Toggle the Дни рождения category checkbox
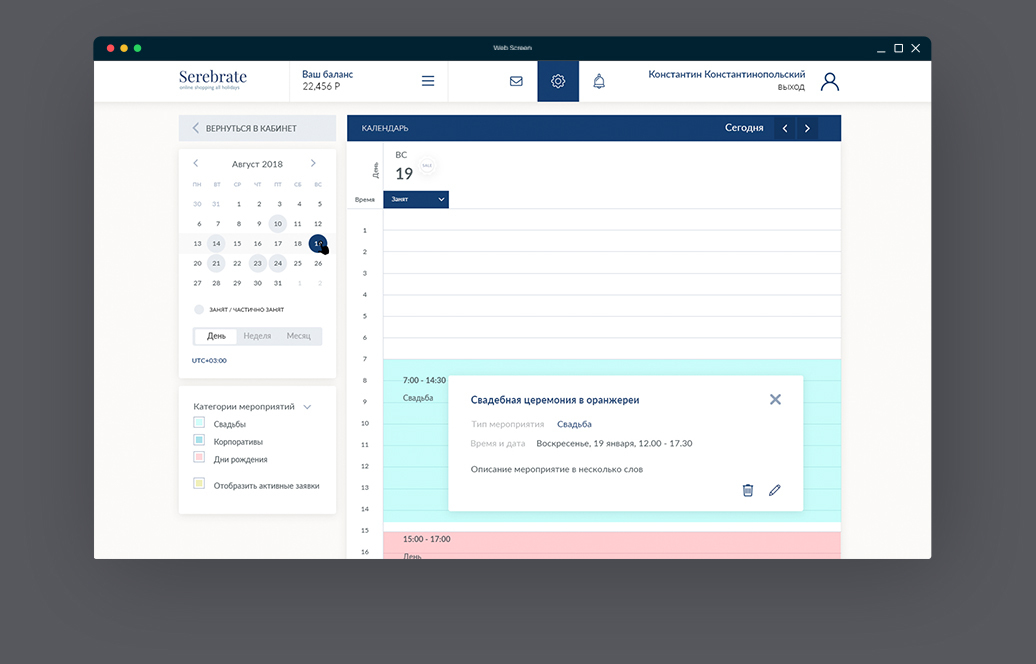The height and width of the screenshot is (664, 1036). pyautogui.click(x=199, y=458)
